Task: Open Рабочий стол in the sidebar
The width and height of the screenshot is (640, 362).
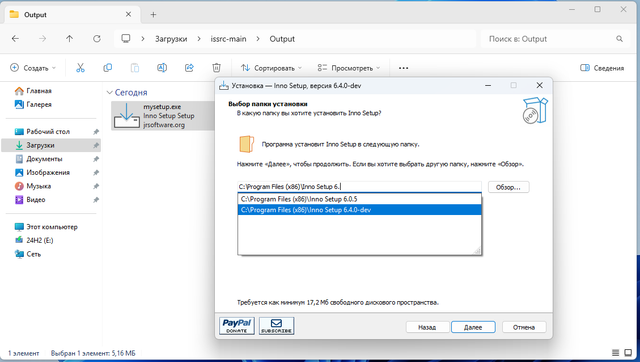Action: (x=48, y=131)
